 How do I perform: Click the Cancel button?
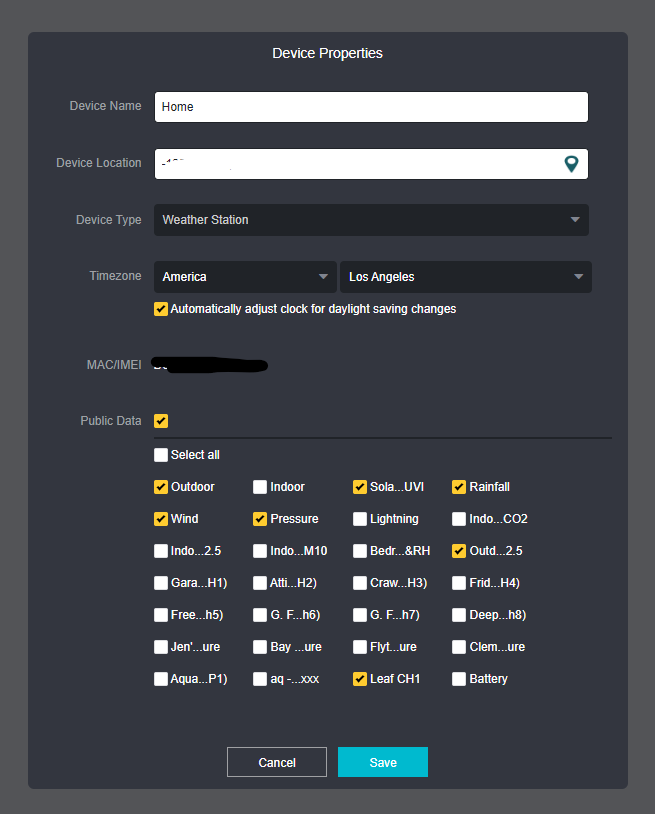click(x=277, y=762)
